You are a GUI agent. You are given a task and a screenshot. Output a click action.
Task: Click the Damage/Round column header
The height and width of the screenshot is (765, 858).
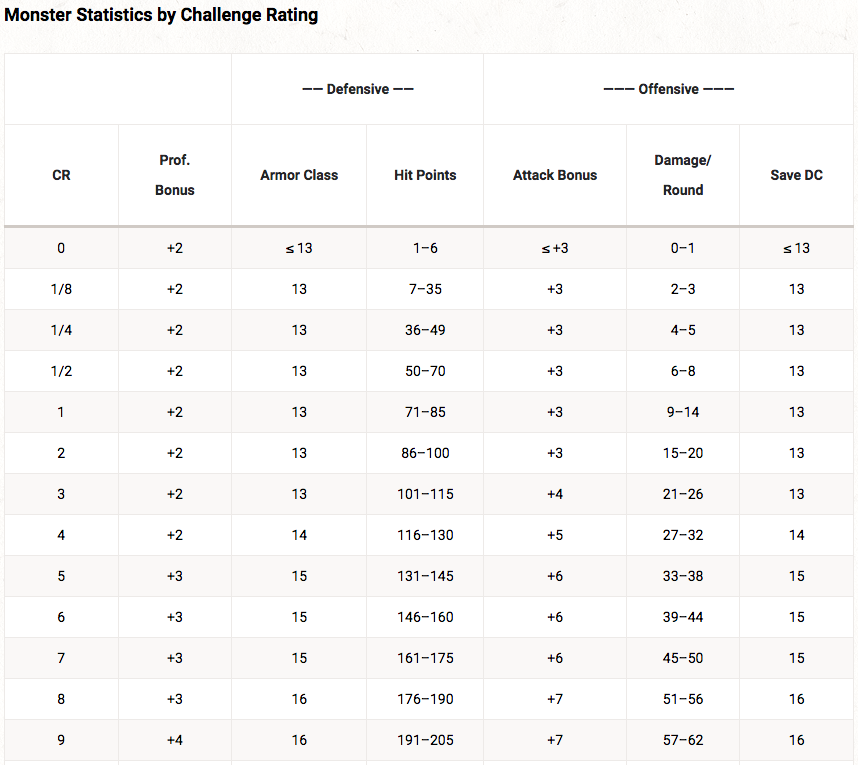click(x=683, y=175)
